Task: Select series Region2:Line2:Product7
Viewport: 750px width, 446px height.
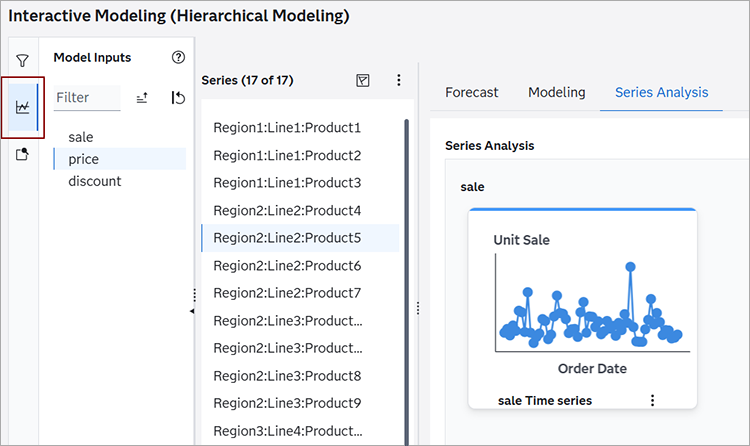Action: [x=300, y=293]
